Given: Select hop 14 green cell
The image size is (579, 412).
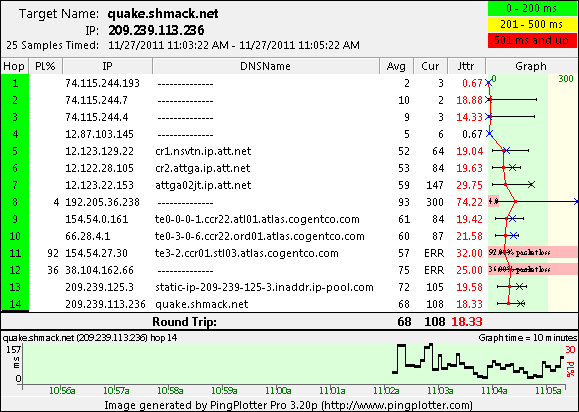Looking at the screenshot, I should click(15, 304).
